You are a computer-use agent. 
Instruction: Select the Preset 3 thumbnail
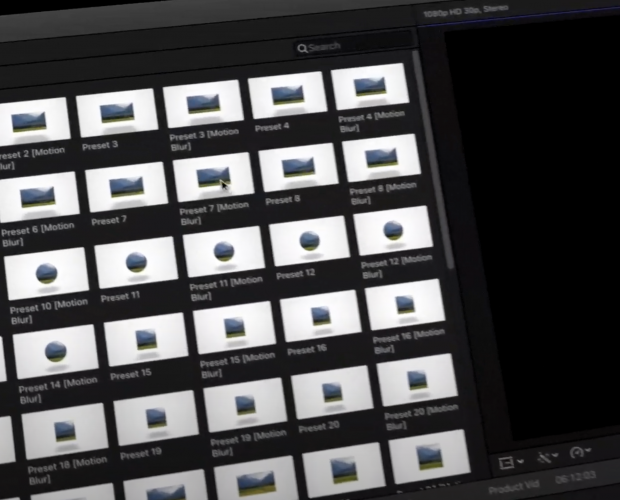117,112
